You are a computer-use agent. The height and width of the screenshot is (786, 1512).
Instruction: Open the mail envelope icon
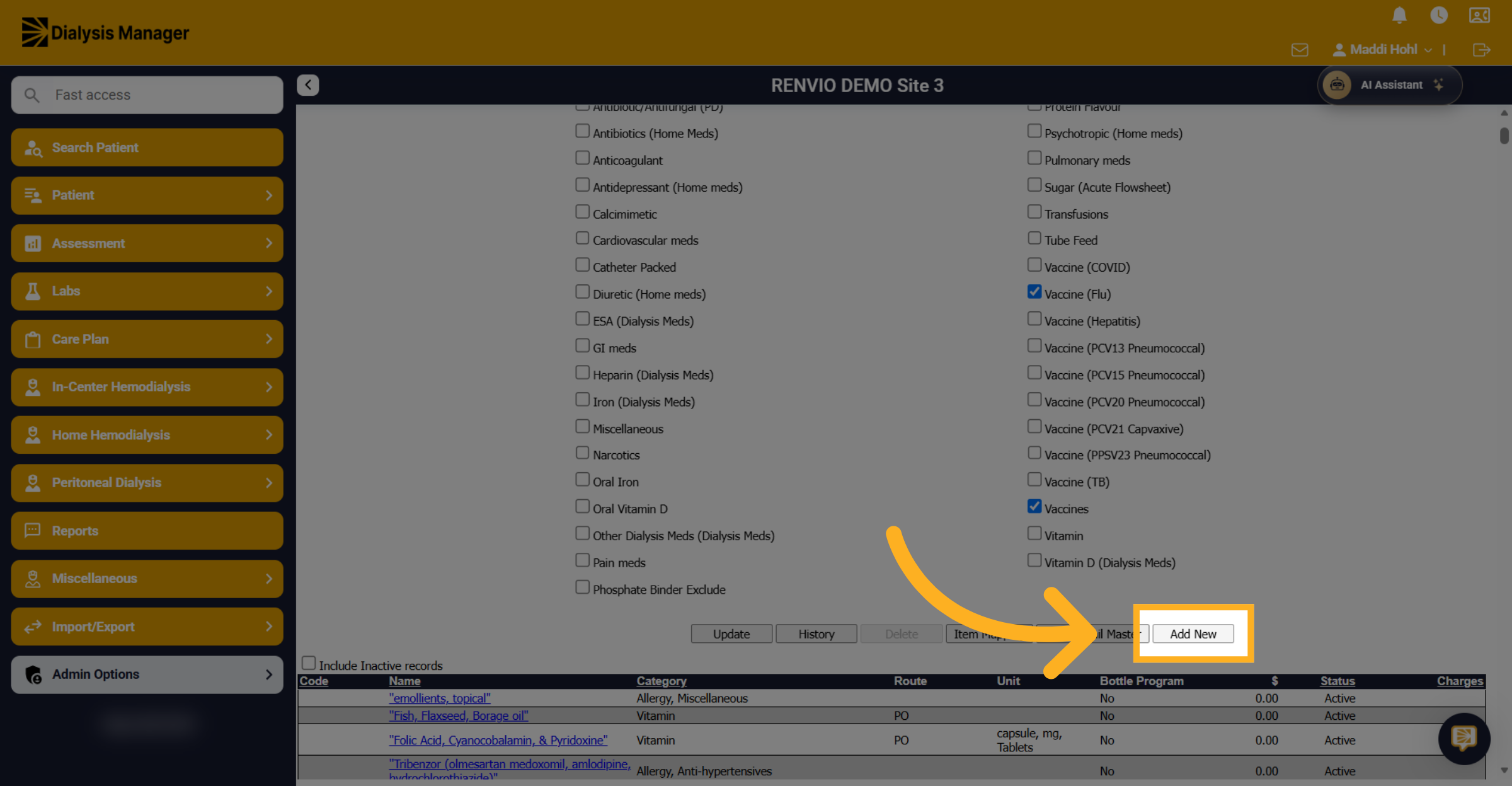pyautogui.click(x=1300, y=50)
